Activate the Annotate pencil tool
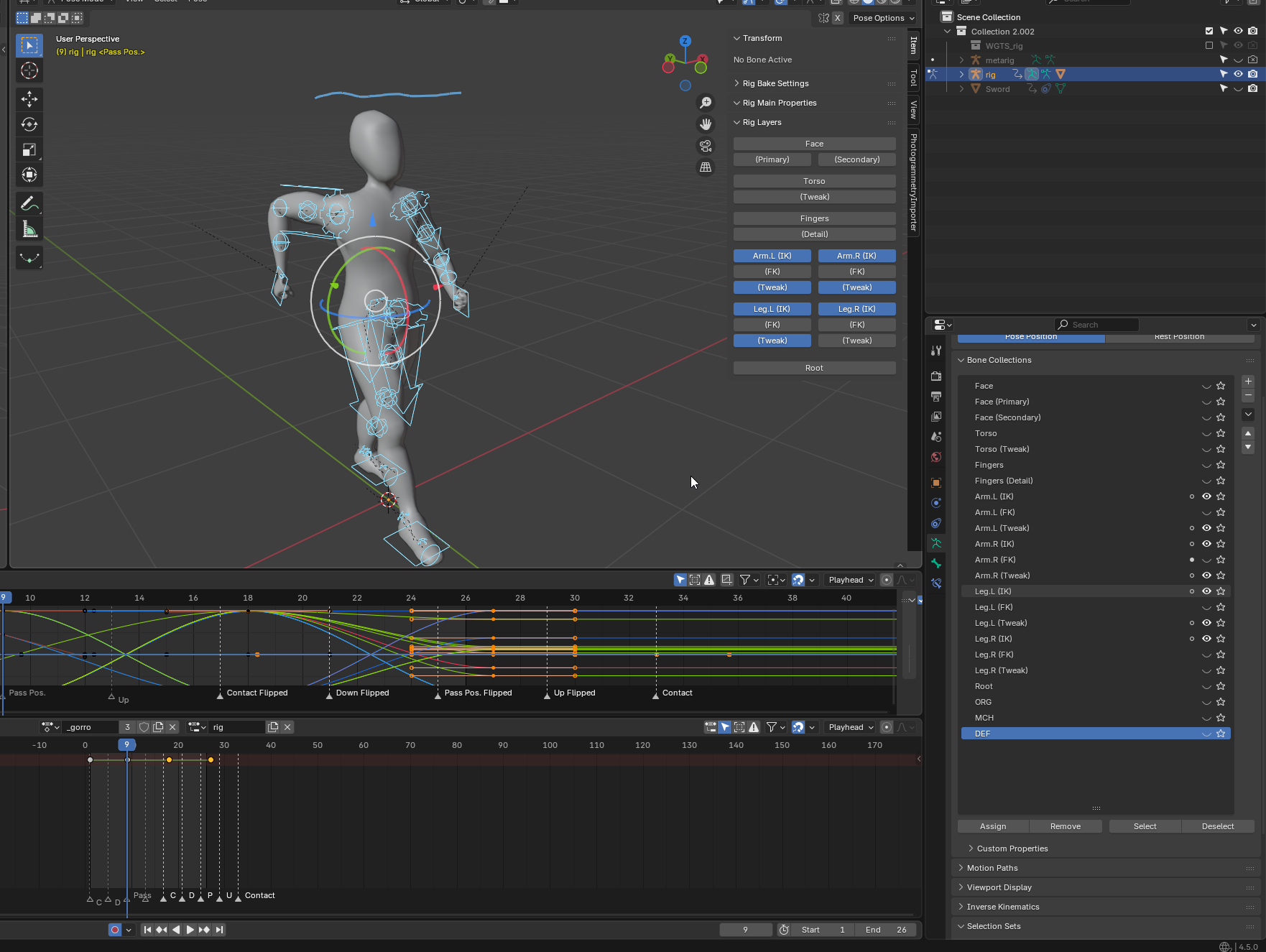This screenshot has width=1266, height=952. 29,204
